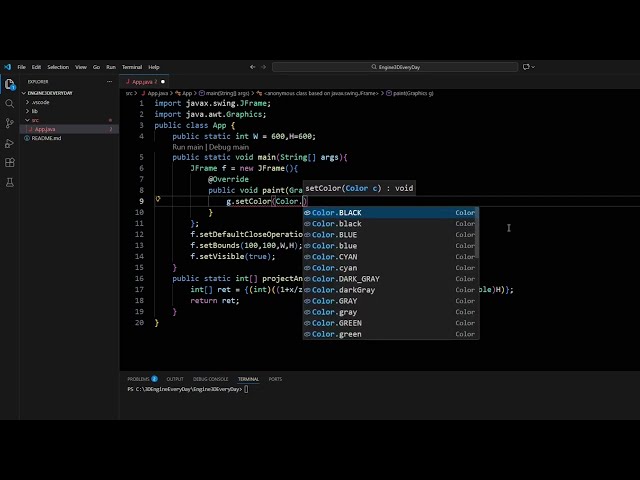Close the unsaved App.java tab dot
The width and height of the screenshot is (640, 480).
[x=163, y=82]
